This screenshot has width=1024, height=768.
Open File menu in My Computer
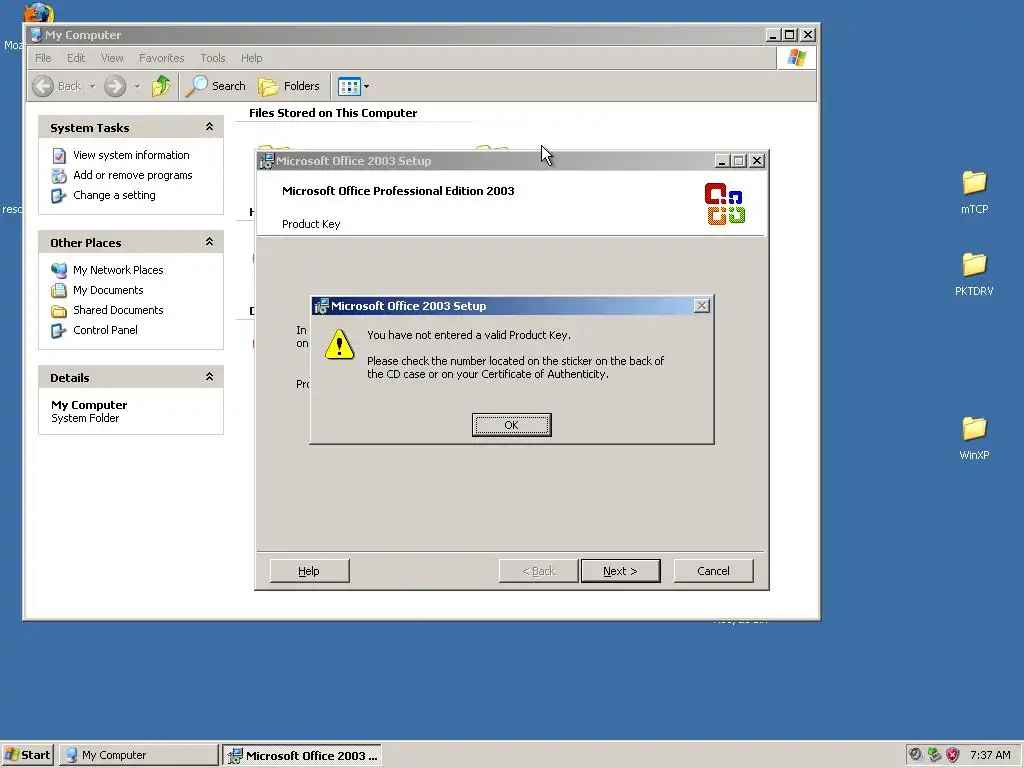(x=43, y=58)
